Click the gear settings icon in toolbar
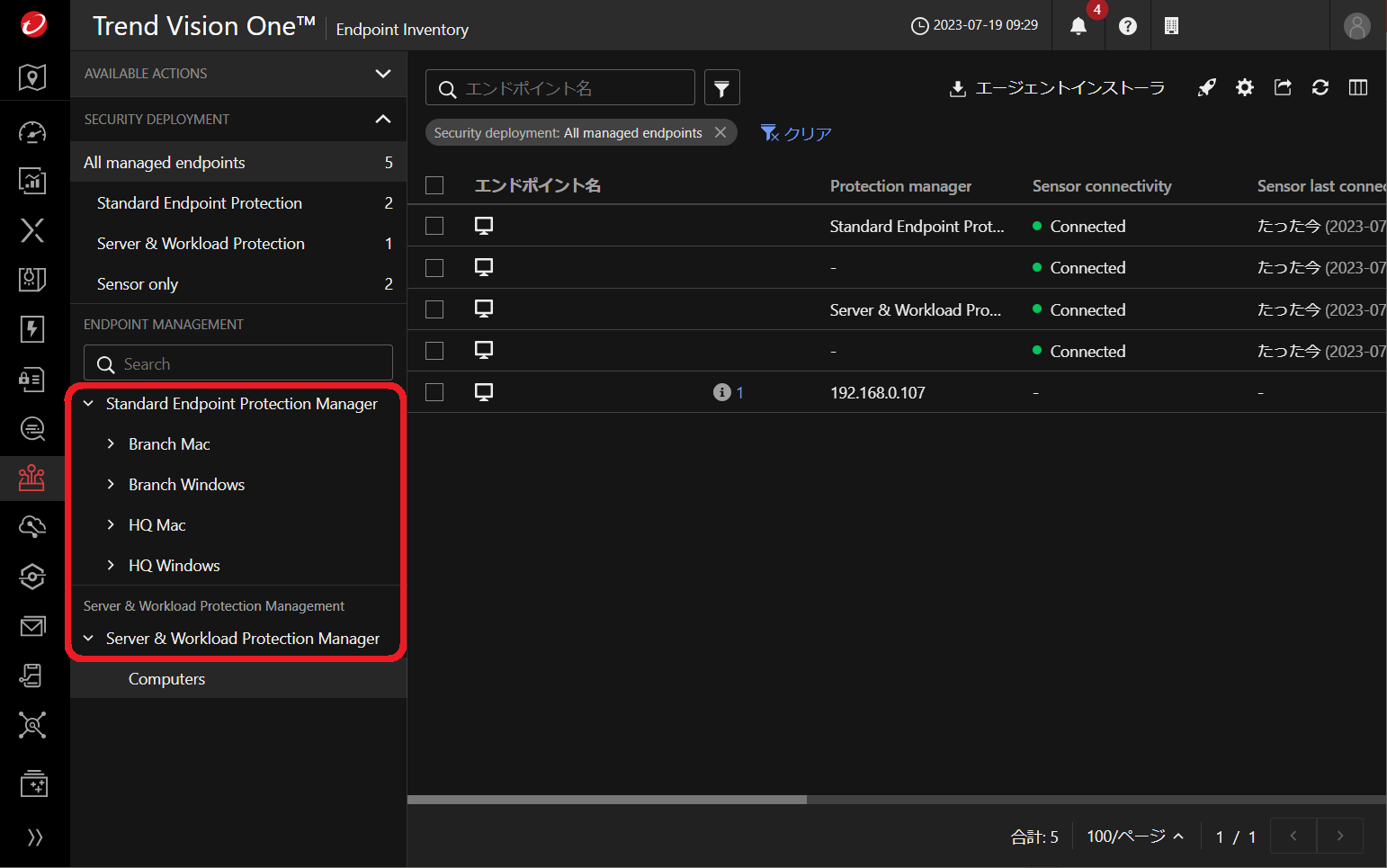 coord(1244,87)
